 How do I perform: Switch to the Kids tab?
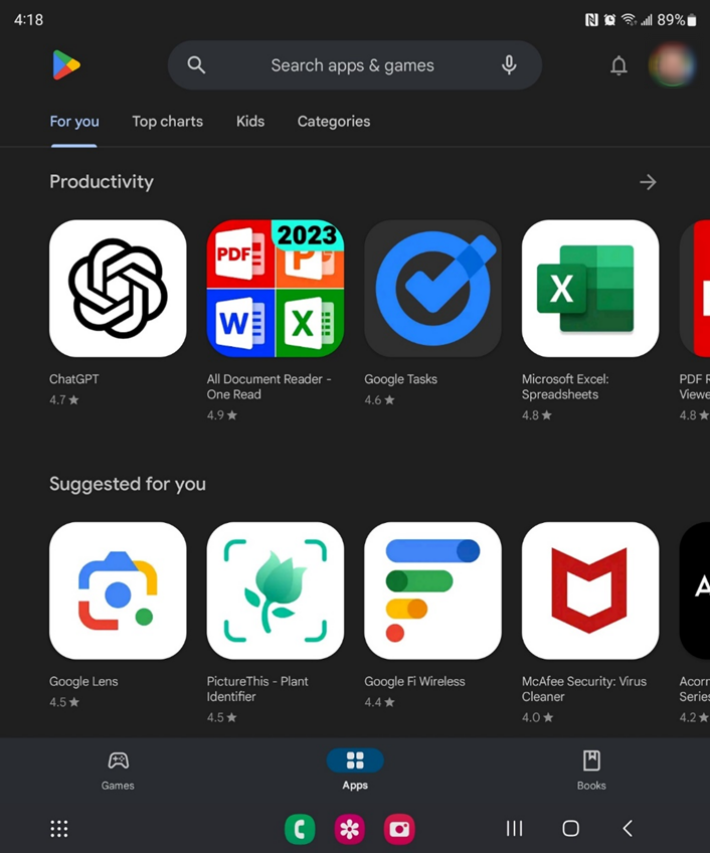250,121
